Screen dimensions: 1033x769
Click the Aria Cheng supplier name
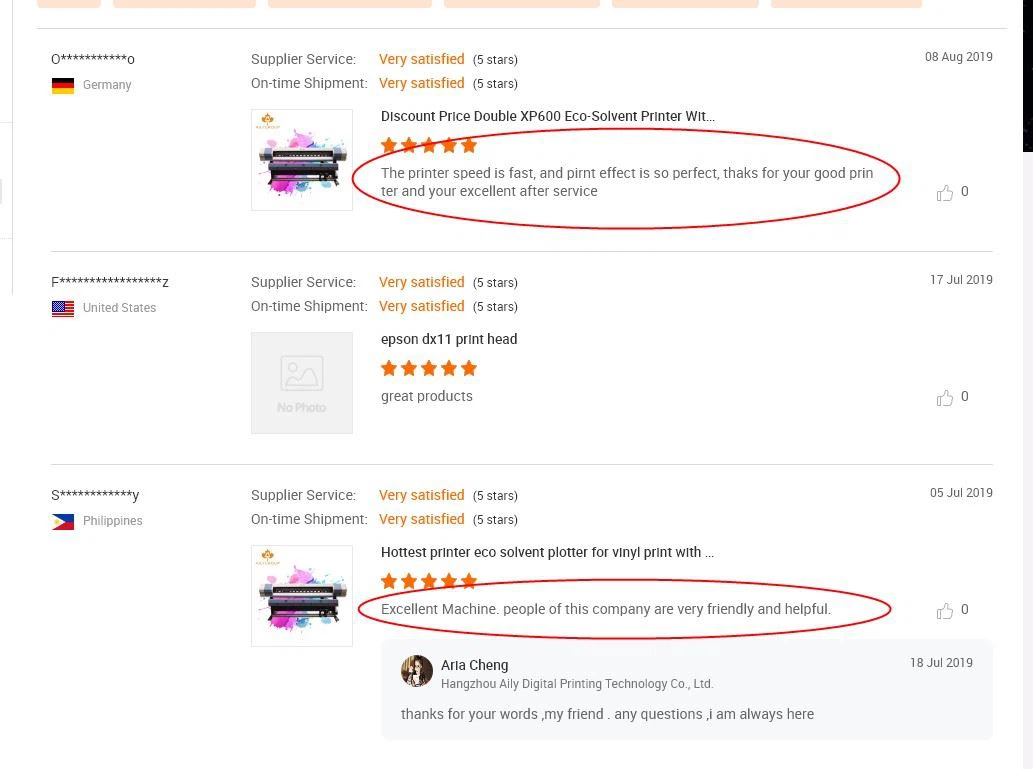coord(475,666)
